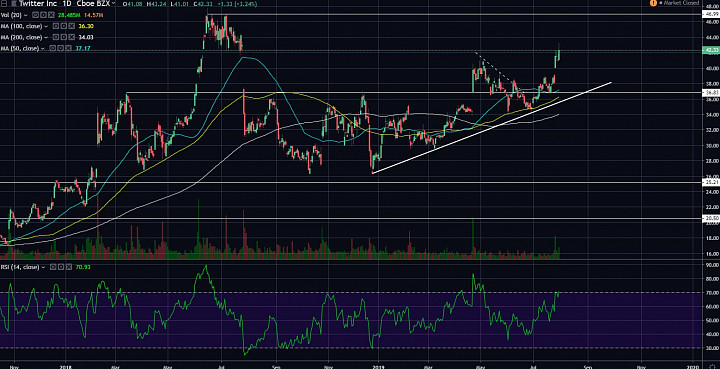Click the Market Closed status label

[x=679, y=3]
